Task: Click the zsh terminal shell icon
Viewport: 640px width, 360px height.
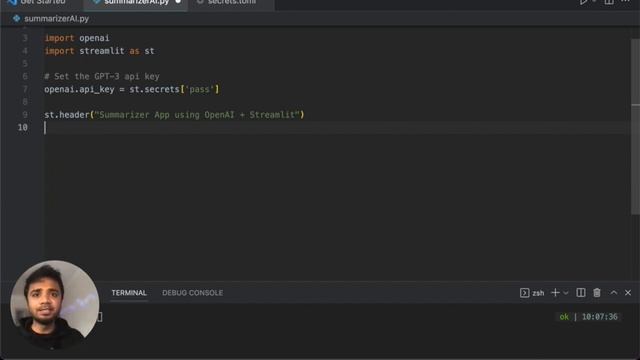Action: pos(524,293)
